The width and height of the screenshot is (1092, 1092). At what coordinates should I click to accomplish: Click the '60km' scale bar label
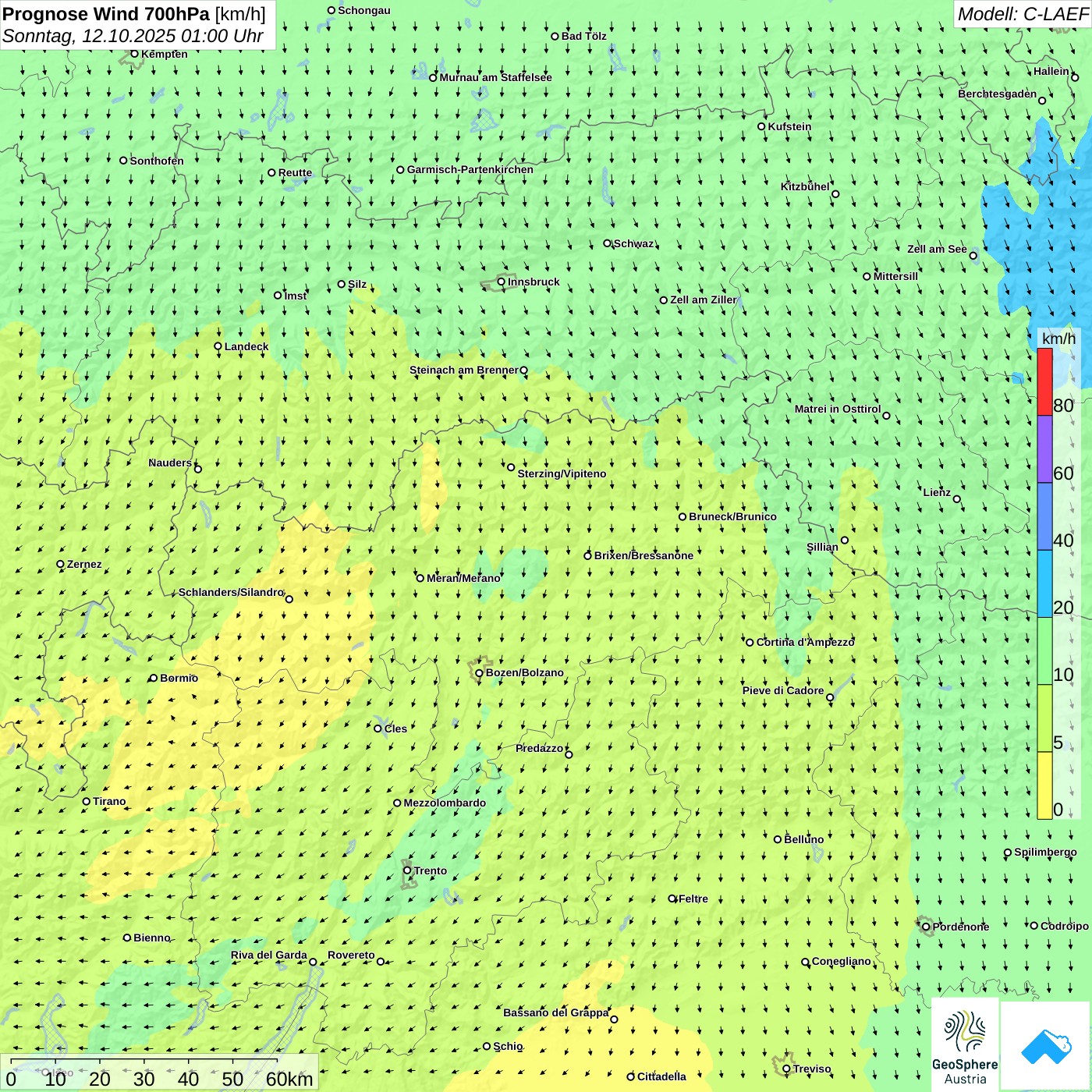289,1079
